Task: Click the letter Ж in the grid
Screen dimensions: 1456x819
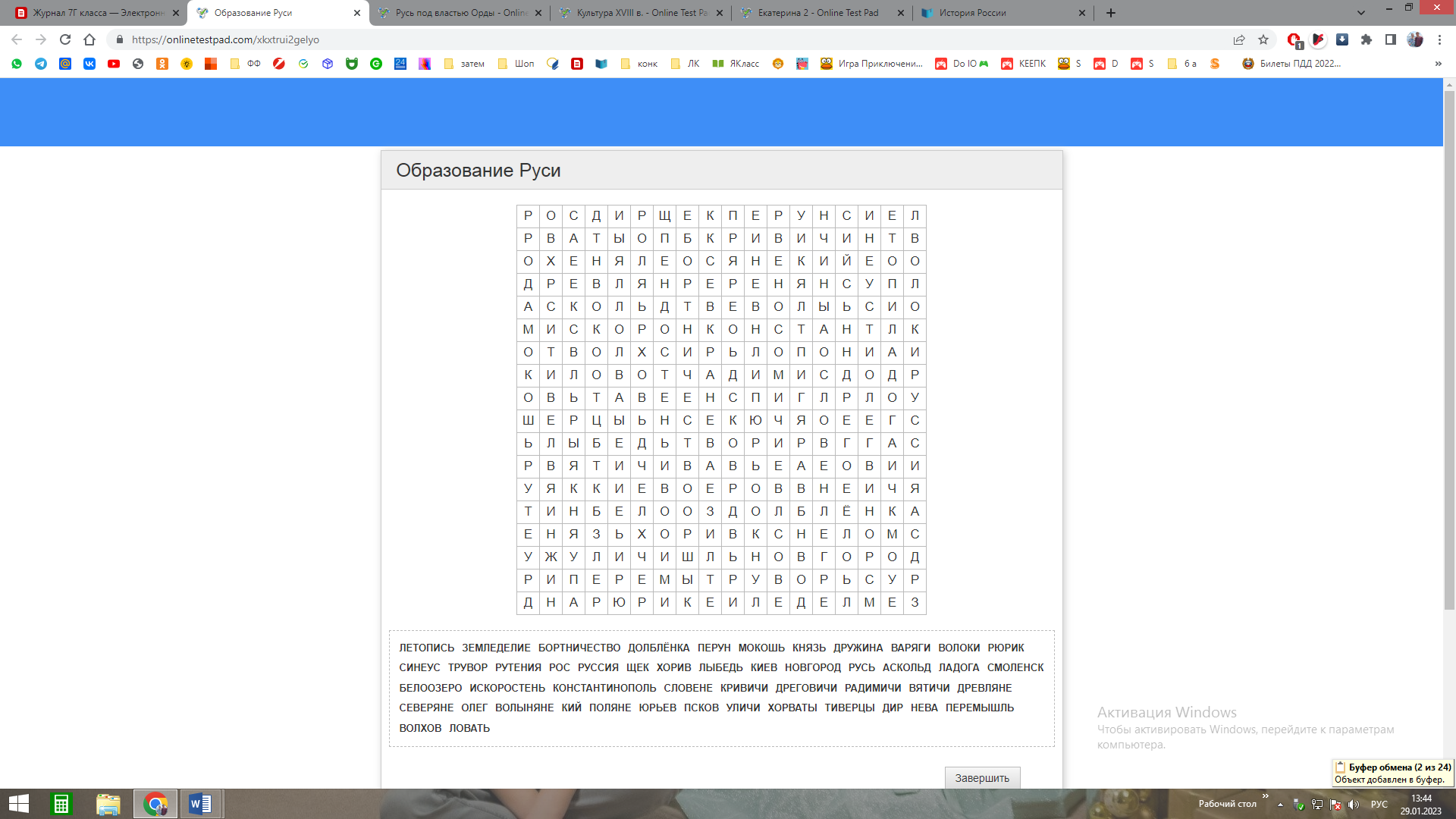Action: (x=551, y=557)
